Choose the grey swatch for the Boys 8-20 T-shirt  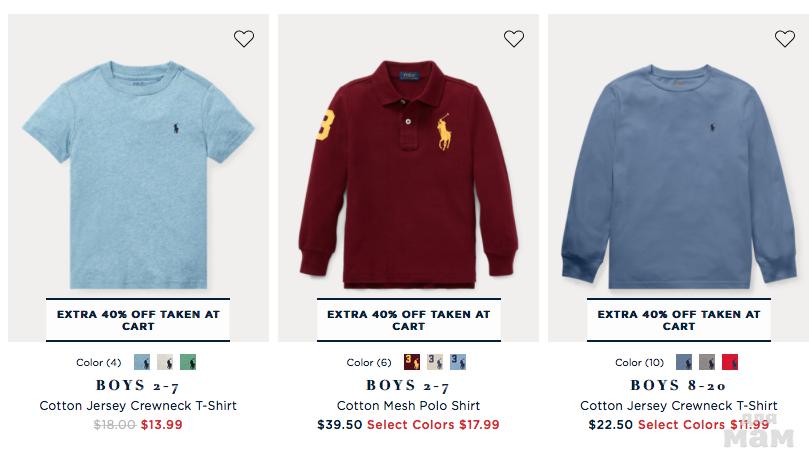click(707, 362)
